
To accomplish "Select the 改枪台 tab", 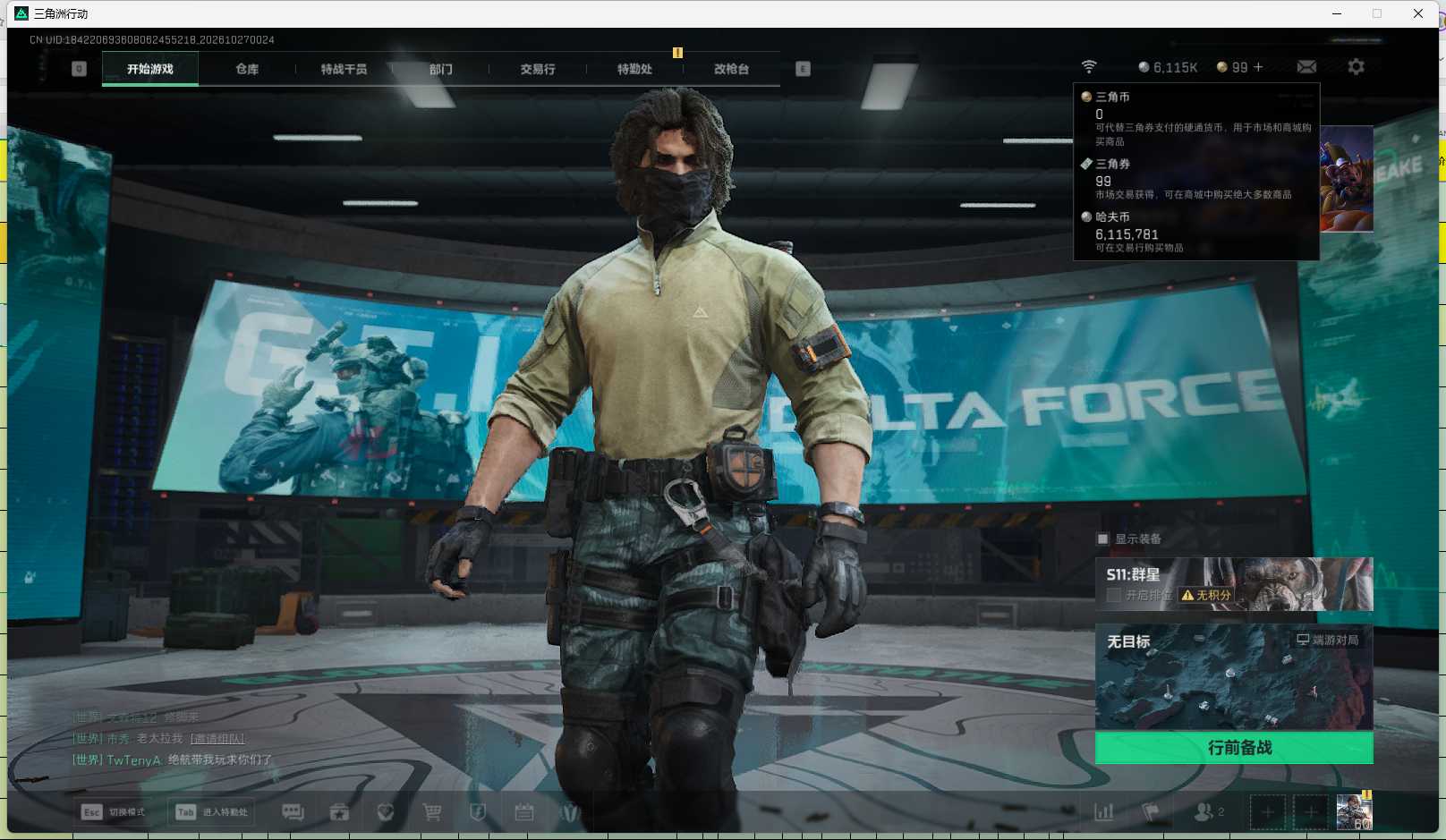I will click(x=731, y=69).
